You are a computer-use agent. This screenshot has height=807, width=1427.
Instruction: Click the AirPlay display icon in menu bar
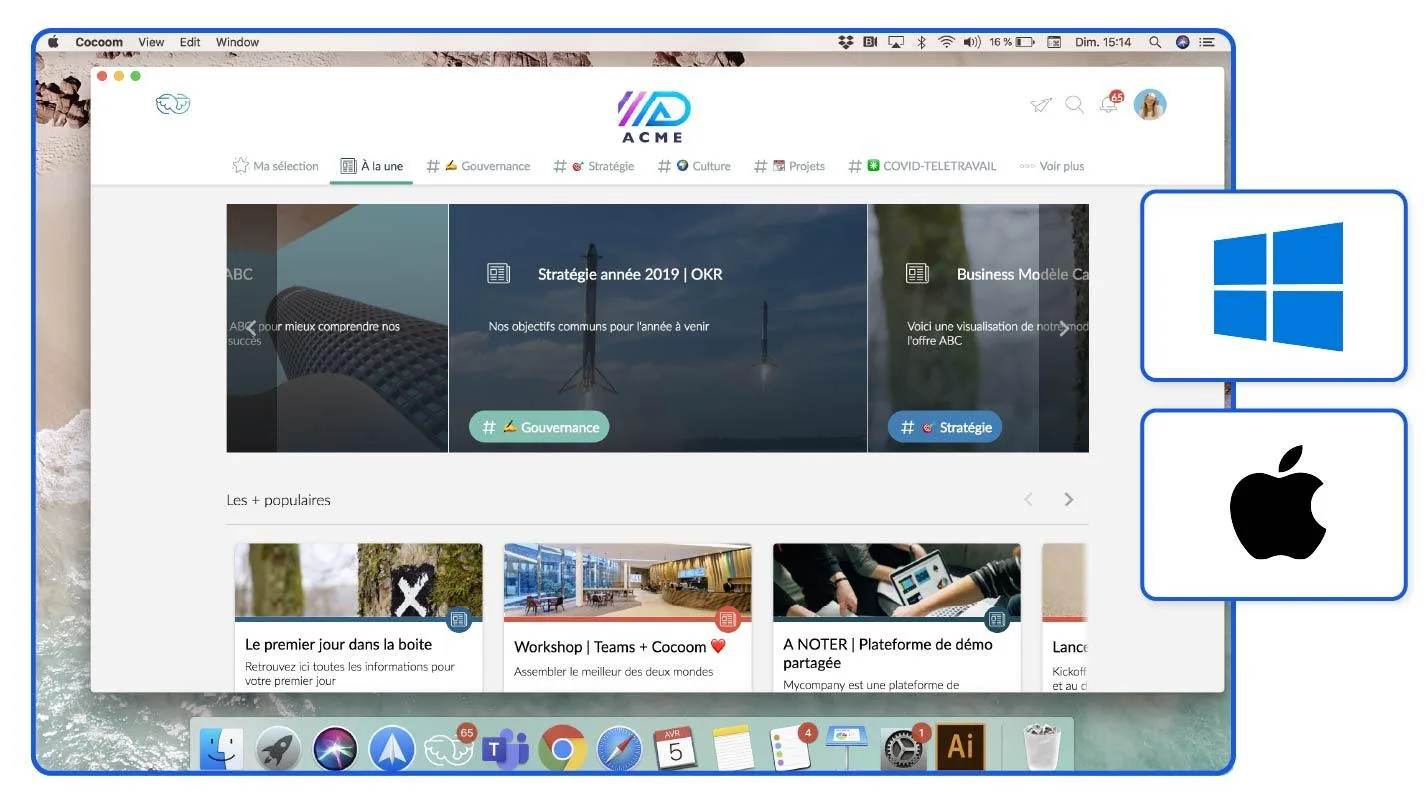896,42
